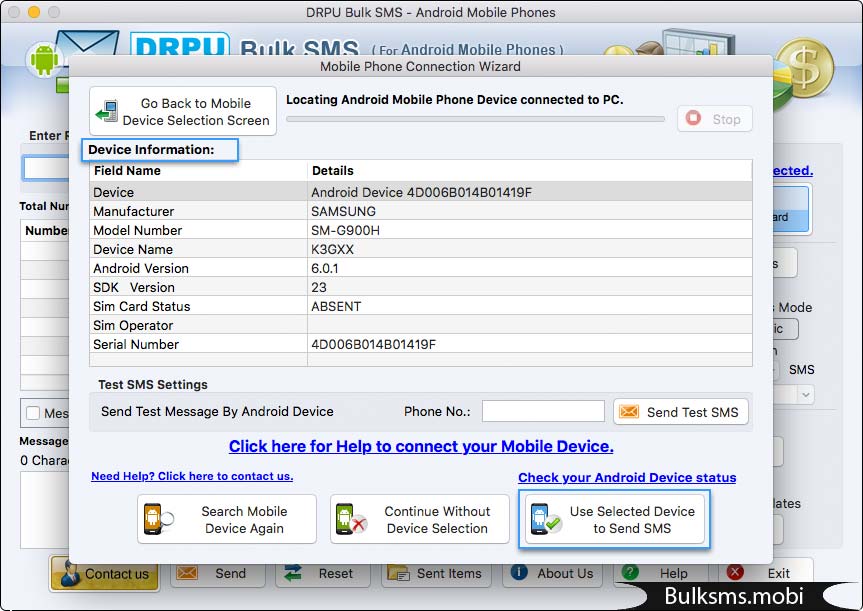863x611 pixels.
Task: Click the gold dollar coin icon
Action: point(805,68)
